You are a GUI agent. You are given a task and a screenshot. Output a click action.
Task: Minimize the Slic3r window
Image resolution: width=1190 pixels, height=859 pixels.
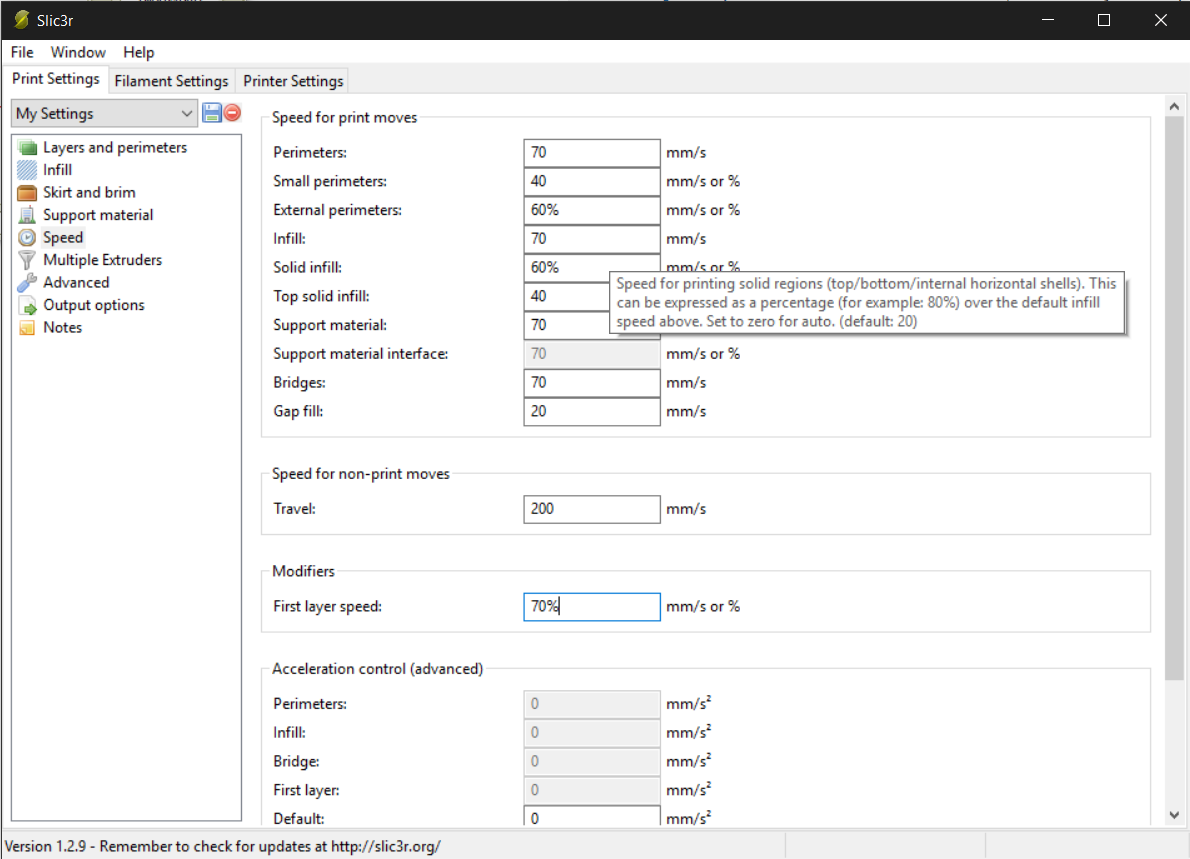pyautogui.click(x=1048, y=20)
